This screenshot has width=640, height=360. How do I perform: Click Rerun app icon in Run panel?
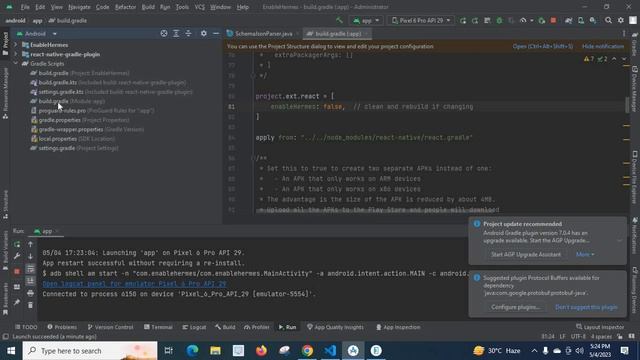[17, 244]
